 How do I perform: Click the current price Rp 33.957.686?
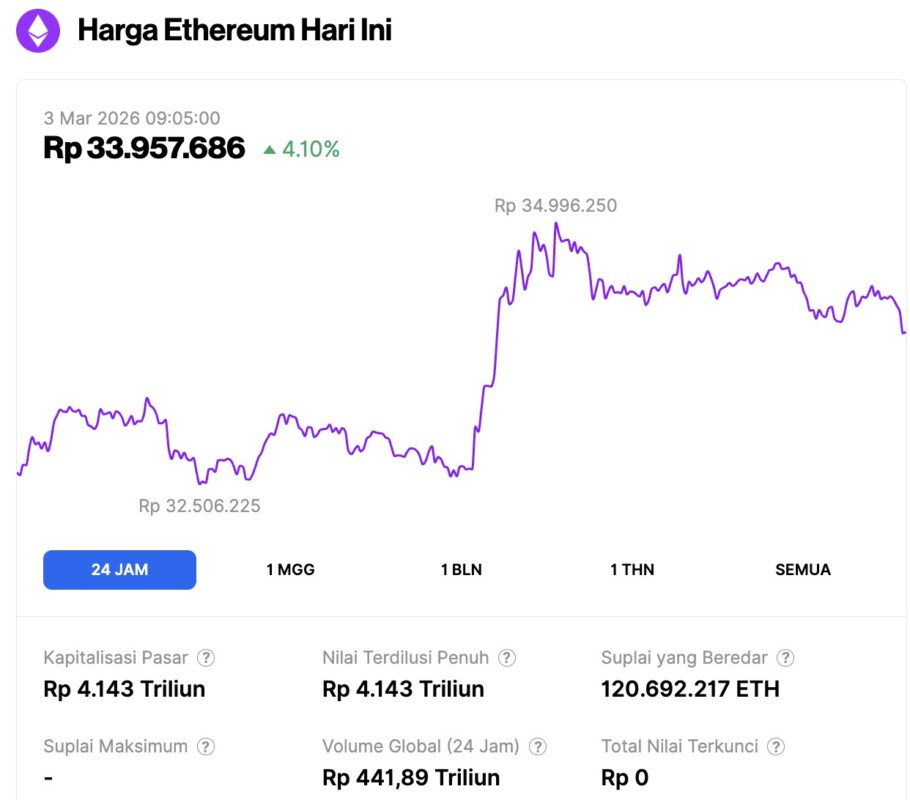coord(144,149)
